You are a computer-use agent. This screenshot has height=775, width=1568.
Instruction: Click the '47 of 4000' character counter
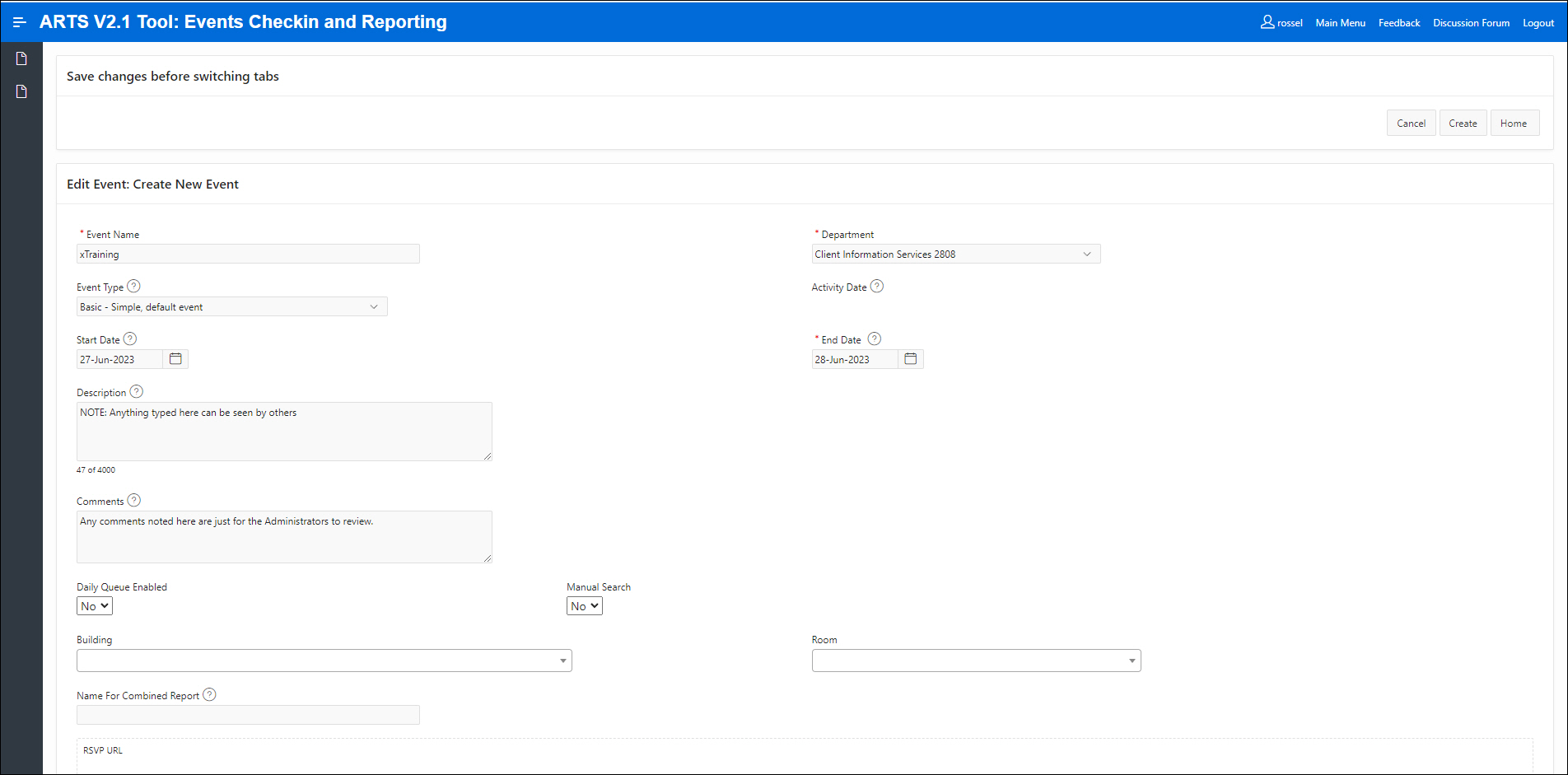(x=96, y=470)
